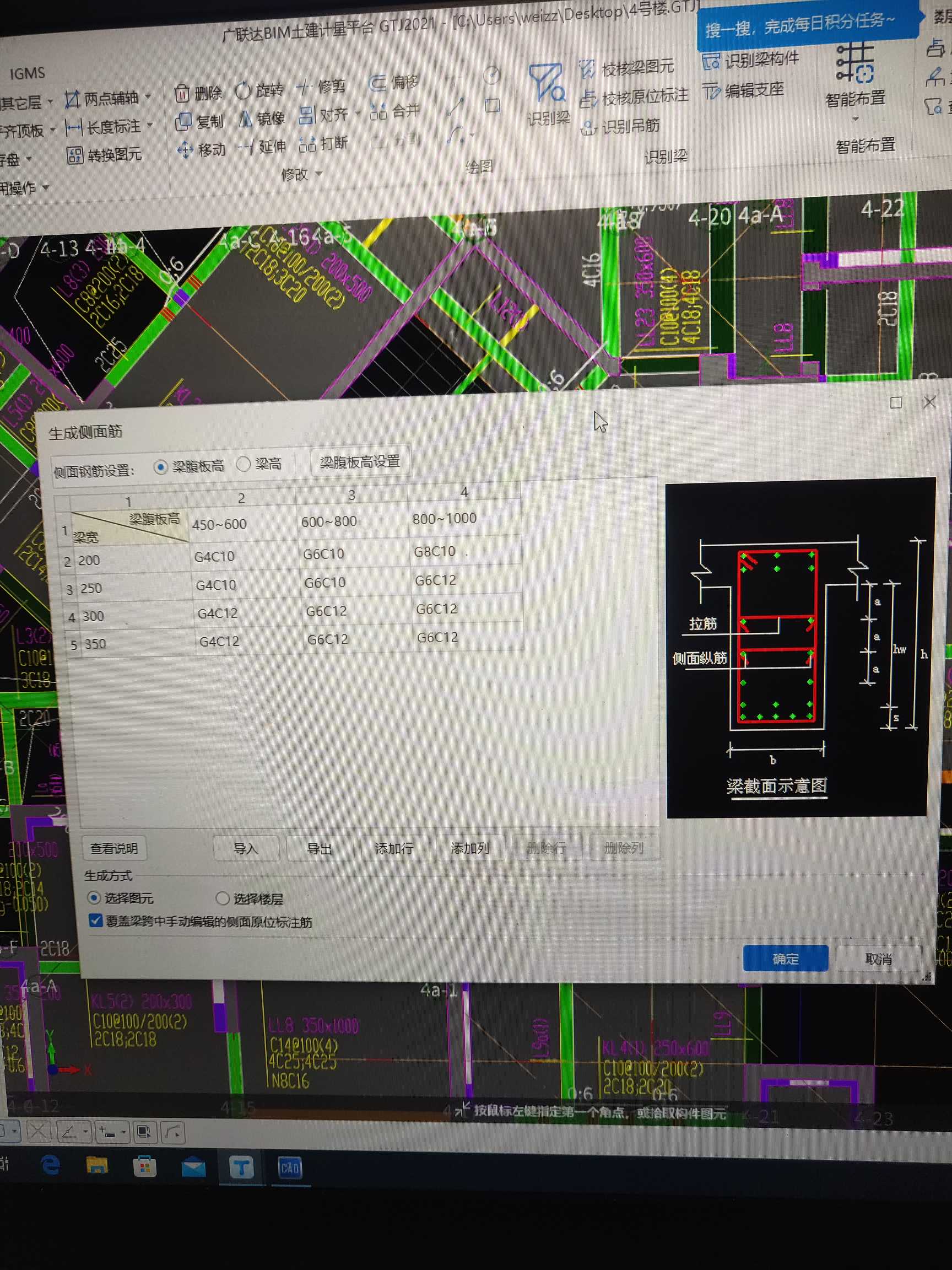
Task: Click the batch-select screen icon in bottom toolbar
Action: [144, 1132]
